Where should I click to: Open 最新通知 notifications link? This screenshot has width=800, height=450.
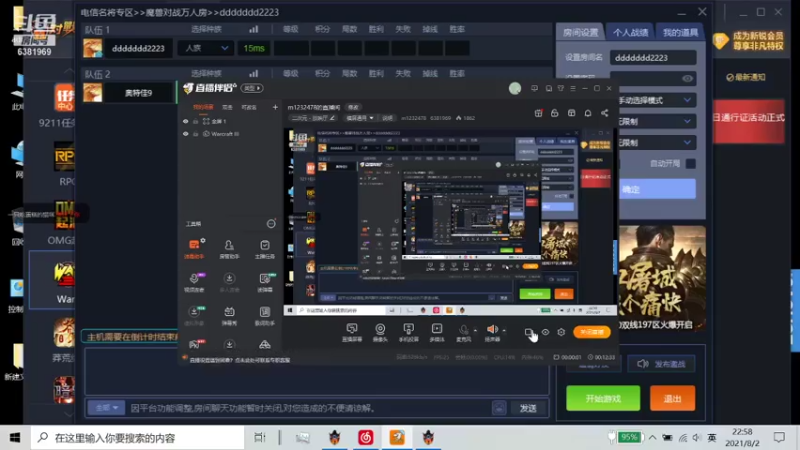tap(746, 77)
